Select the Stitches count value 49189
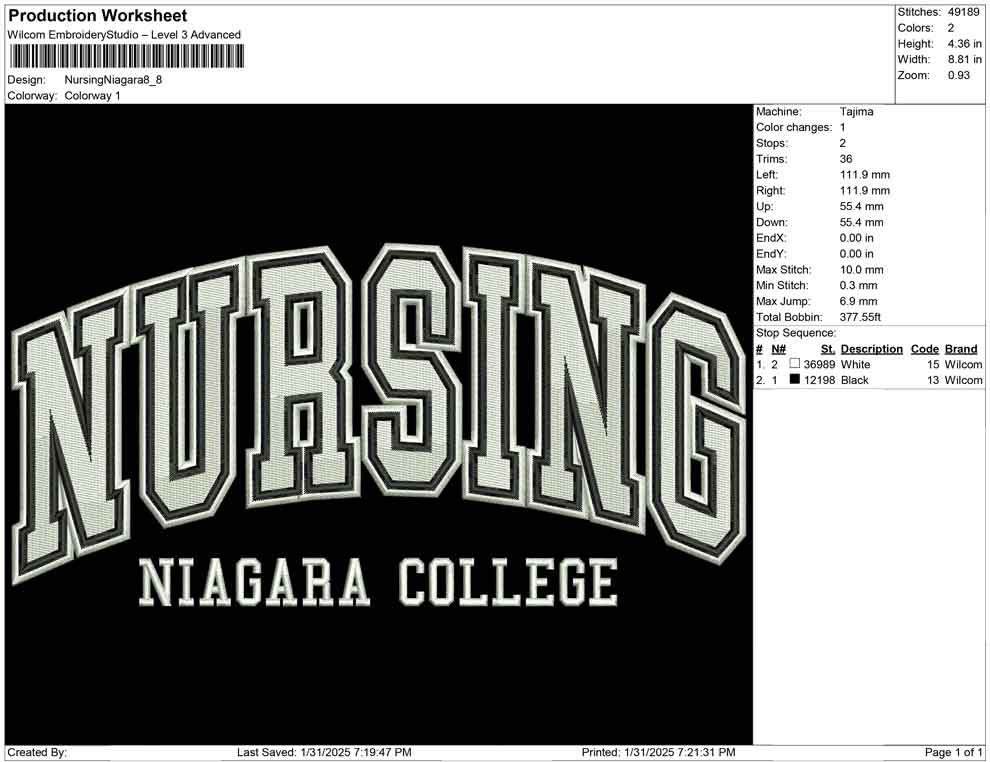The width and height of the screenshot is (990, 762). pyautogui.click(x=962, y=11)
